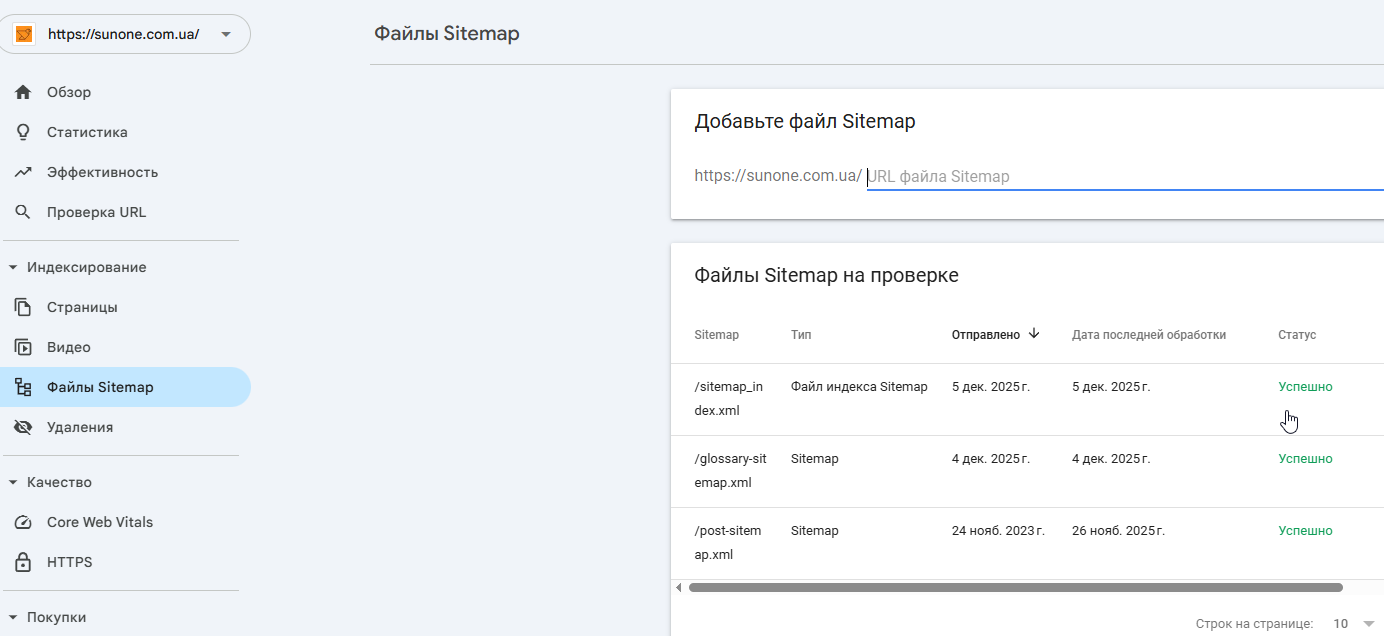Click the Pages documents icon
This screenshot has height=636, width=1384.
click(23, 307)
